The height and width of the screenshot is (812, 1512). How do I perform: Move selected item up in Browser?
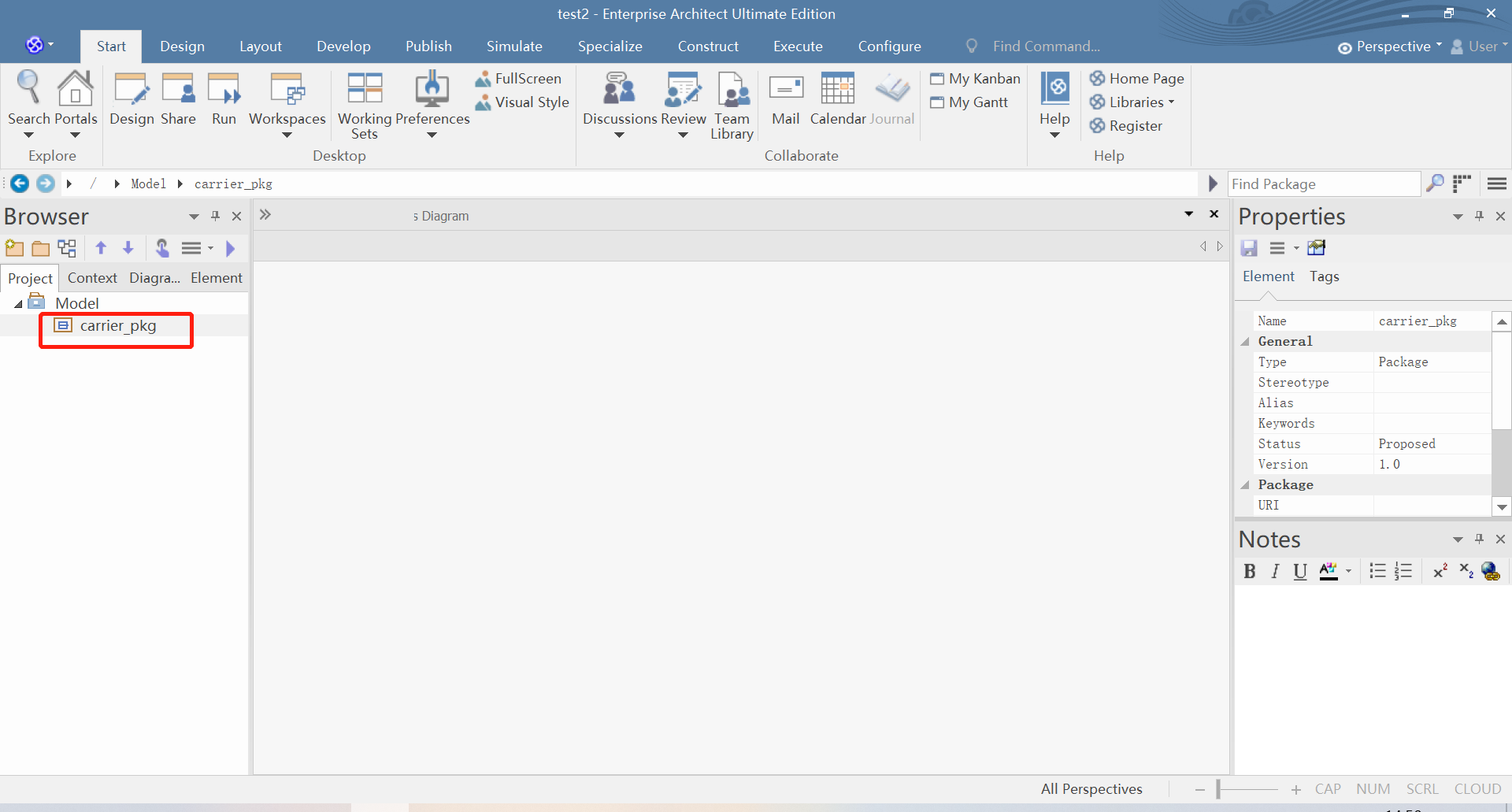[101, 249]
